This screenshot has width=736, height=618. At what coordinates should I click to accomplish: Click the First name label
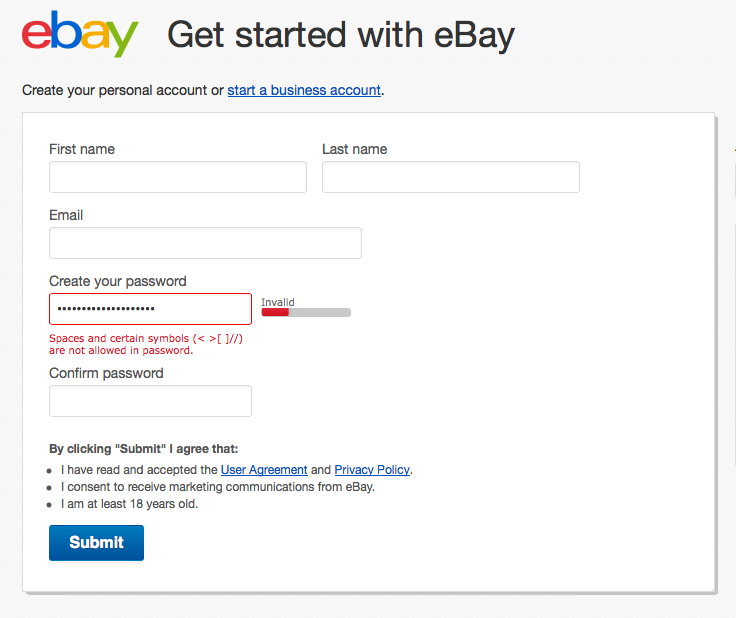pos(82,149)
